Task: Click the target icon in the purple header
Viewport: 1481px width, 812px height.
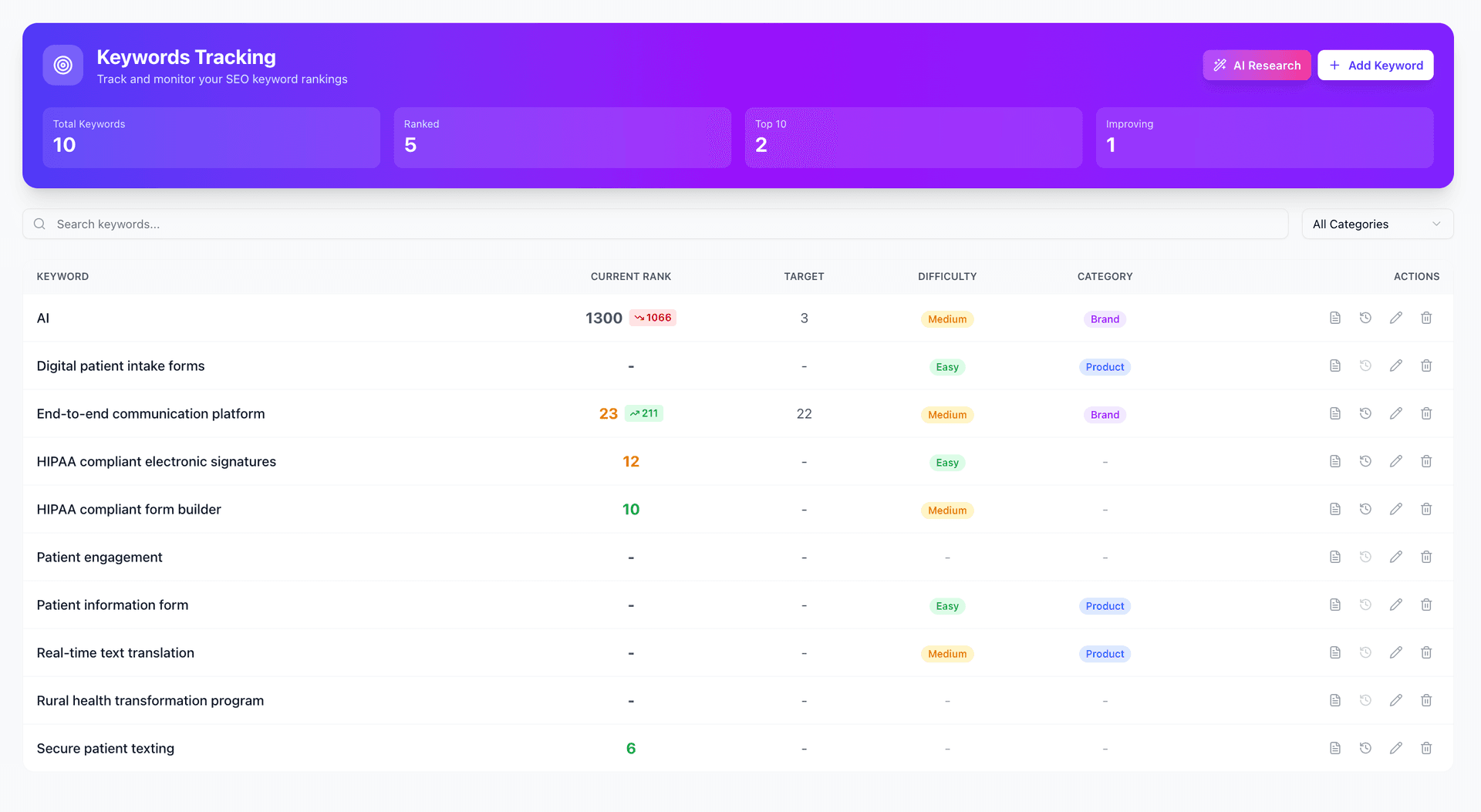Action: tap(62, 65)
